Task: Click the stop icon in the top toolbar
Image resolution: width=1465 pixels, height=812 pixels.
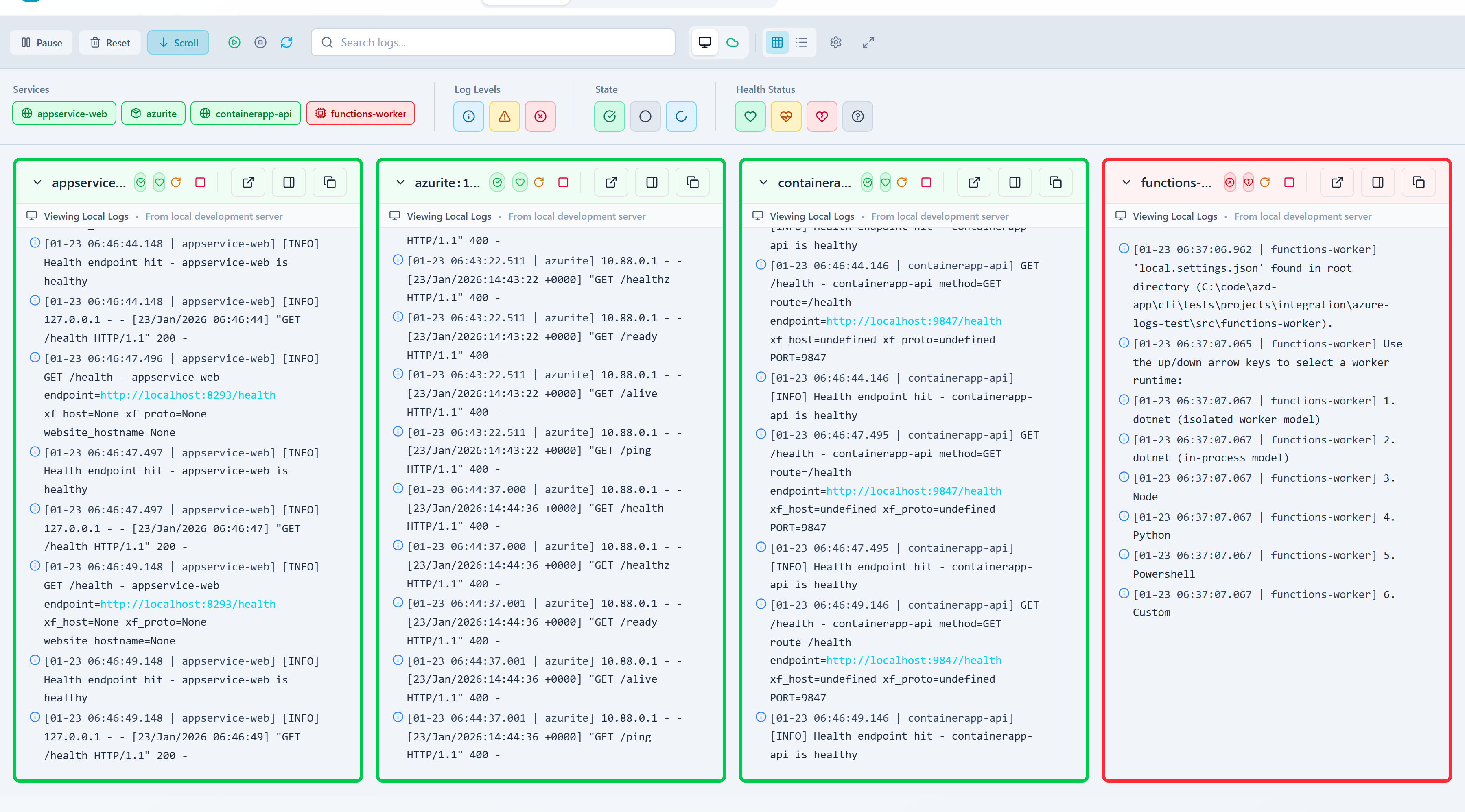Action: pos(260,42)
